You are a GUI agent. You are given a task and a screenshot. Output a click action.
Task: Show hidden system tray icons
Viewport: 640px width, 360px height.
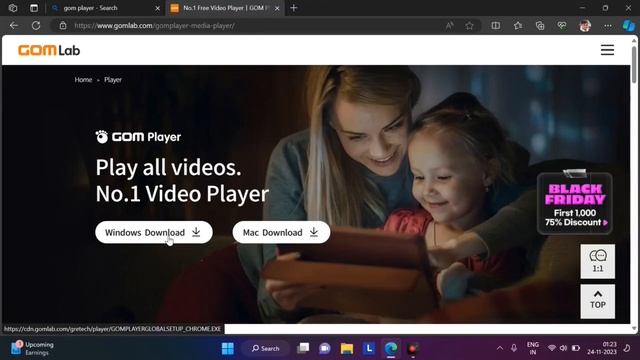coord(500,348)
